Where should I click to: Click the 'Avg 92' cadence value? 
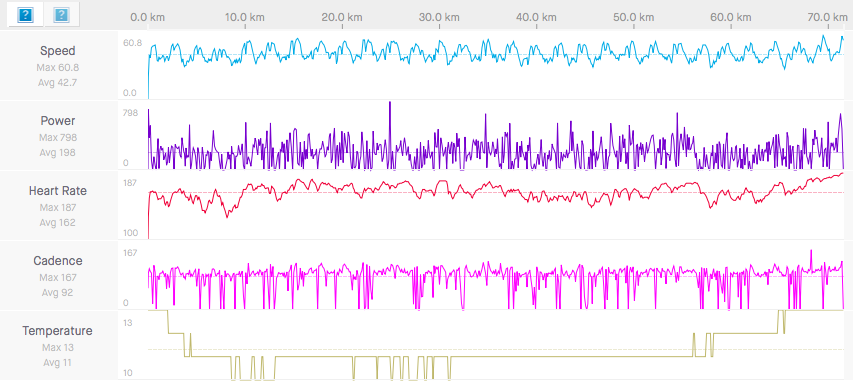click(58, 293)
